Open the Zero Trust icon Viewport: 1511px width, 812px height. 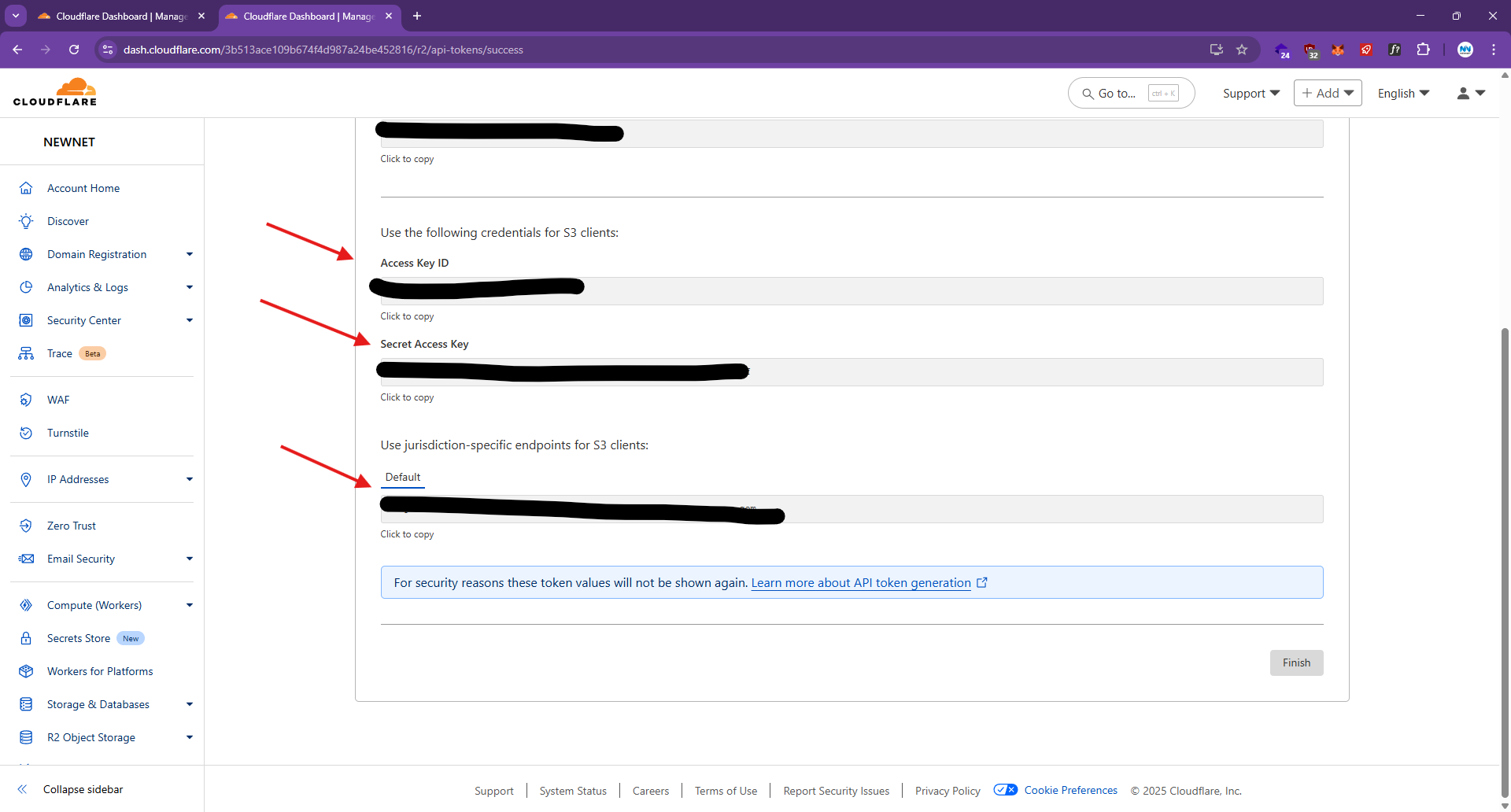[x=26, y=526]
